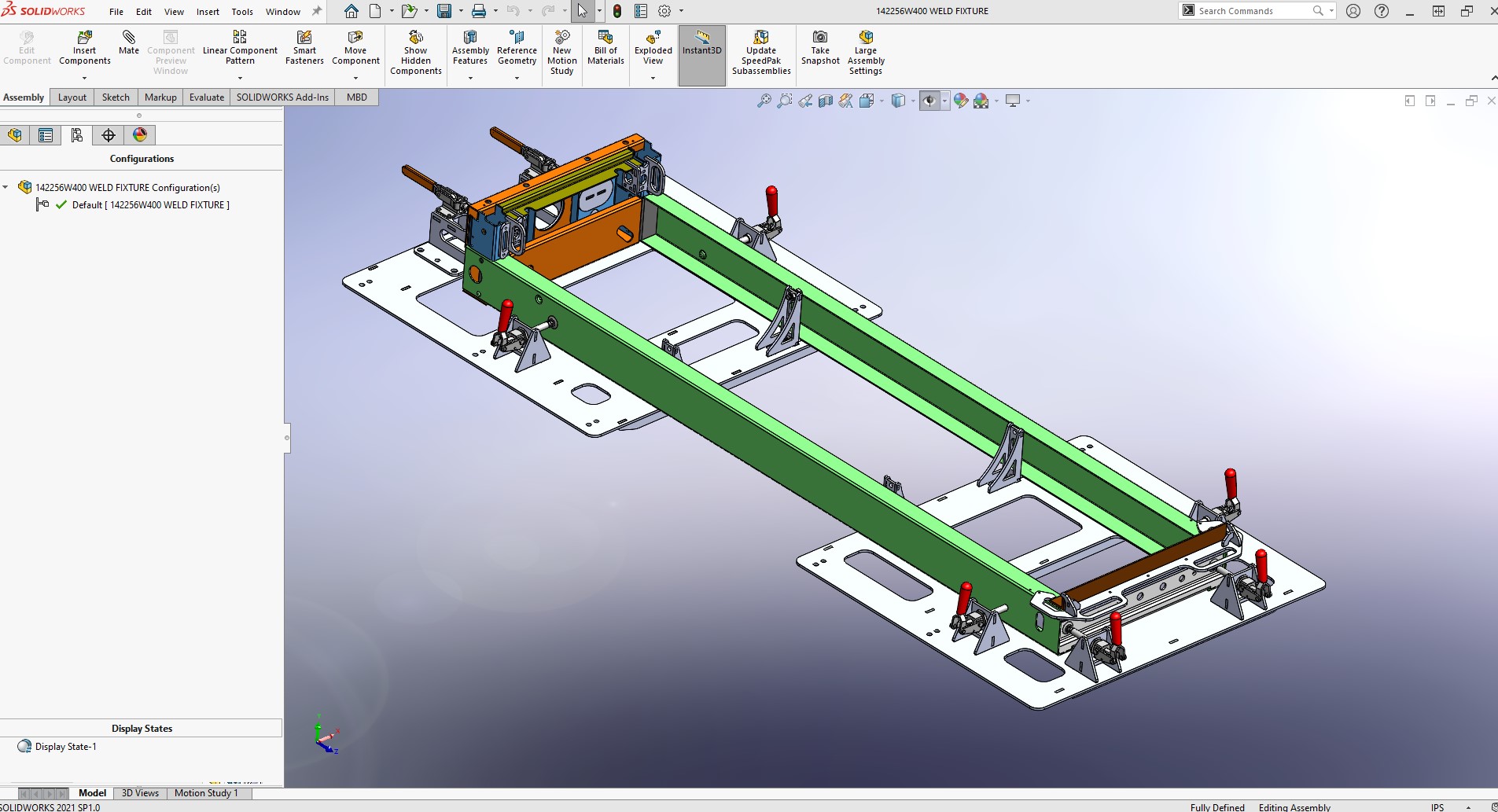Click Zoom to Area icon
Image resolution: width=1498 pixels, height=812 pixels.
(784, 101)
